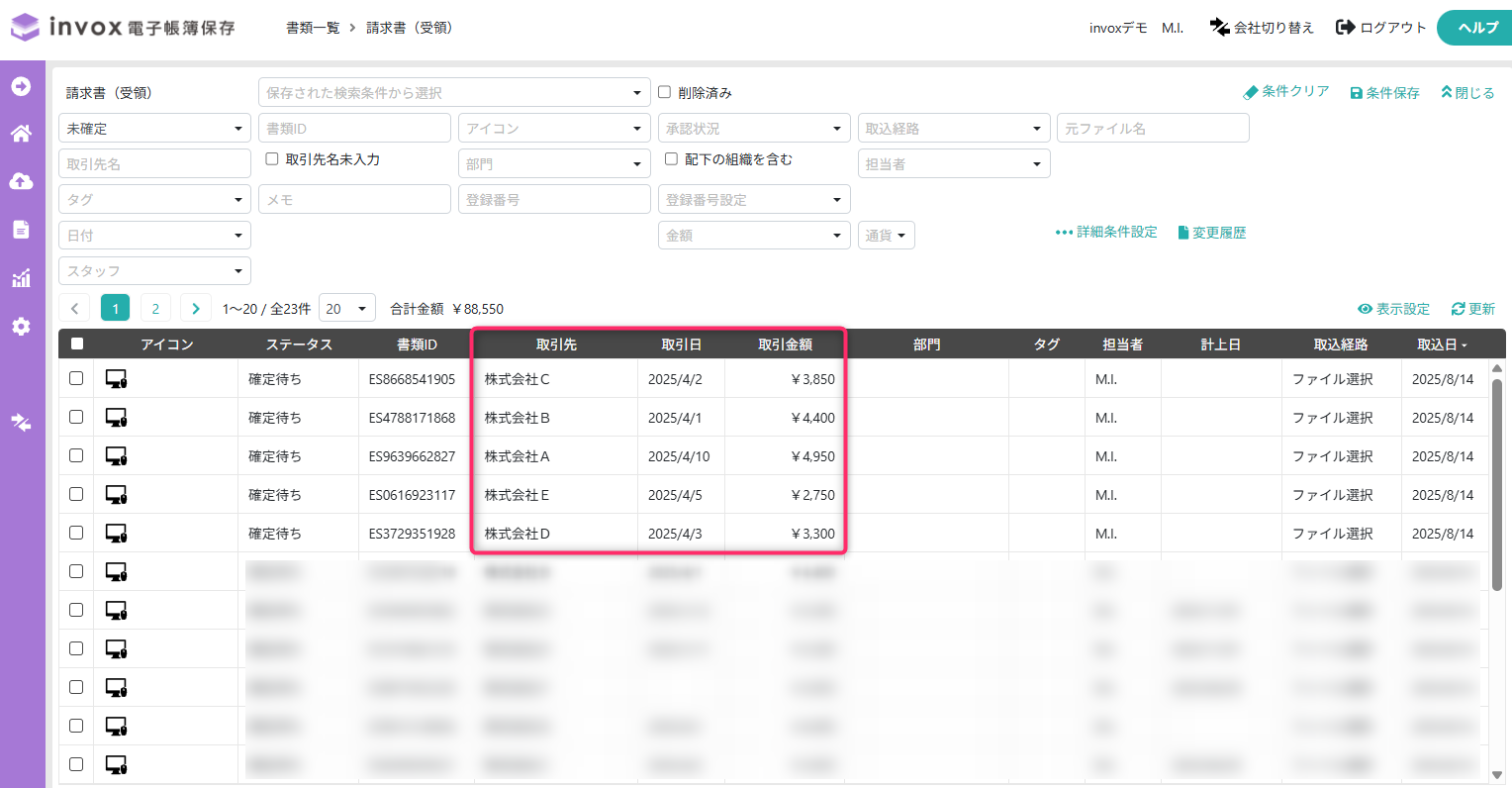Screen dimensions: 1512x788
Task: Tick the 削除済み checkbox
Action: click(665, 92)
